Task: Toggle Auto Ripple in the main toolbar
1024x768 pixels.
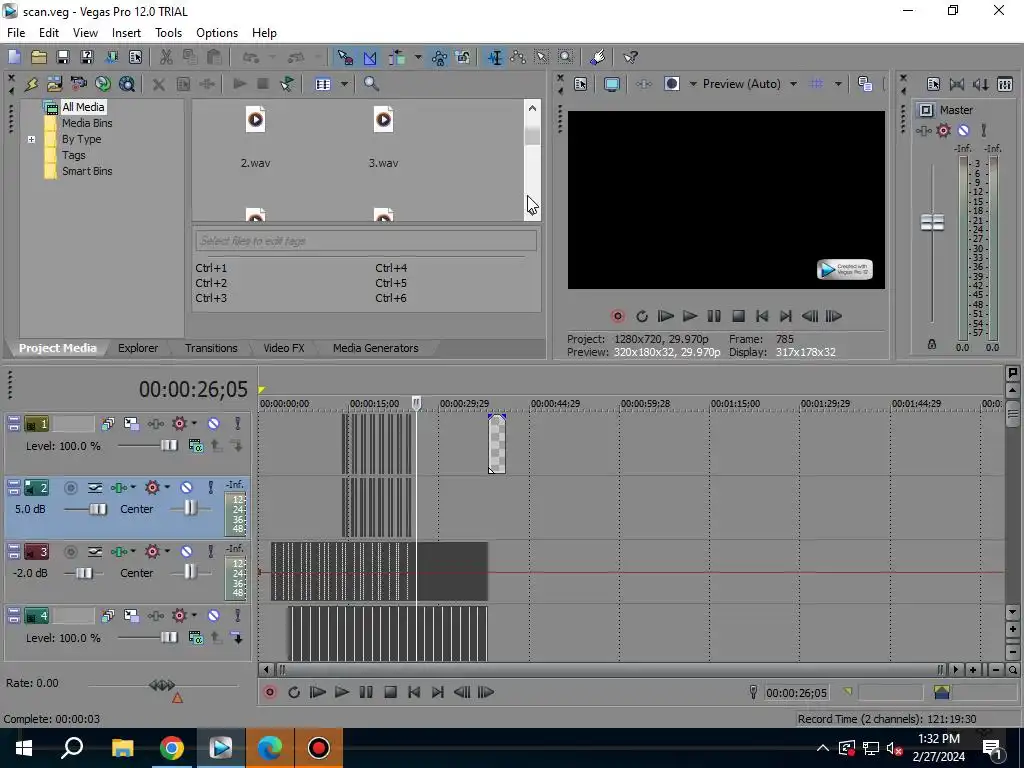Action: 397,57
